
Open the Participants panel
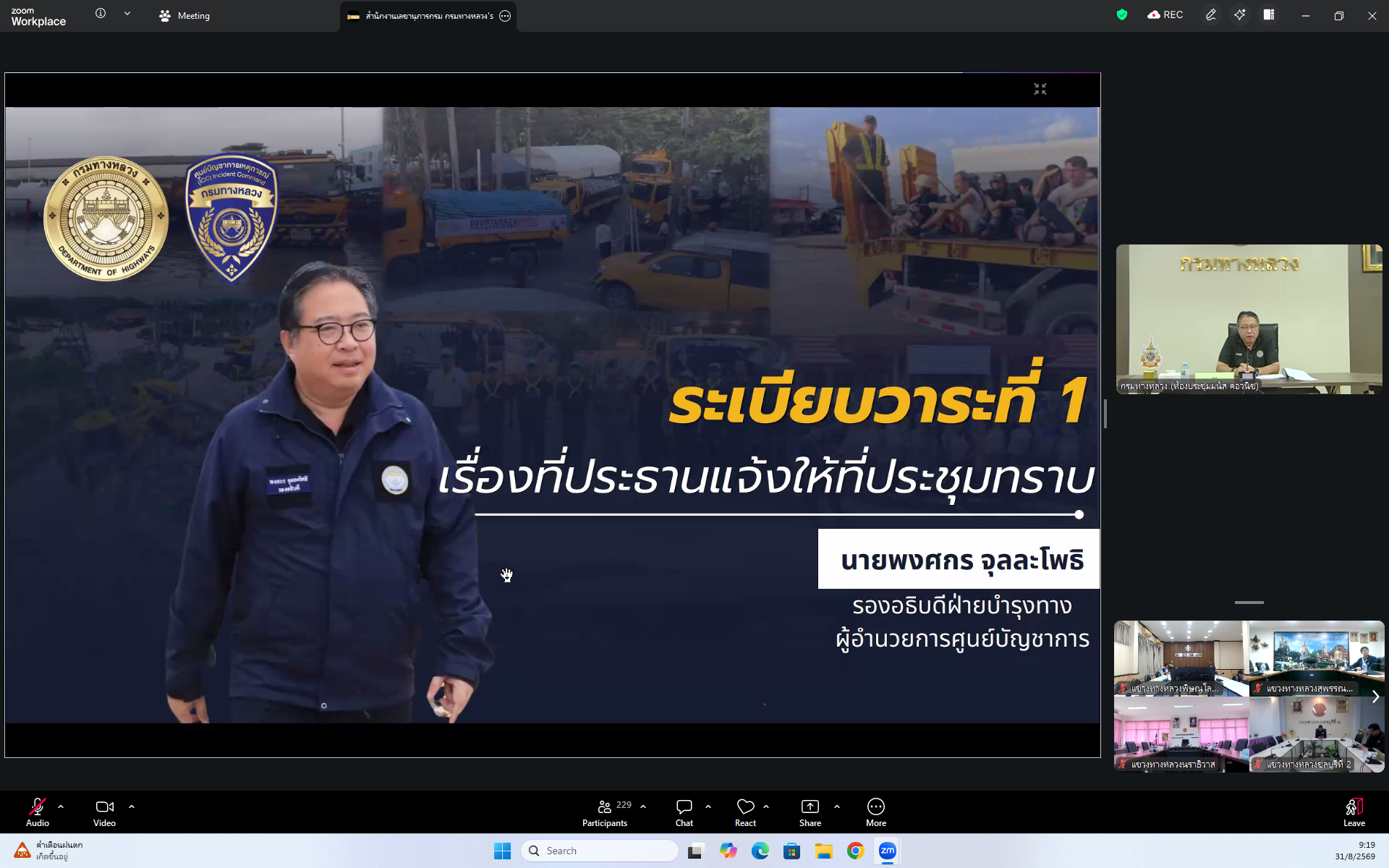(x=606, y=812)
